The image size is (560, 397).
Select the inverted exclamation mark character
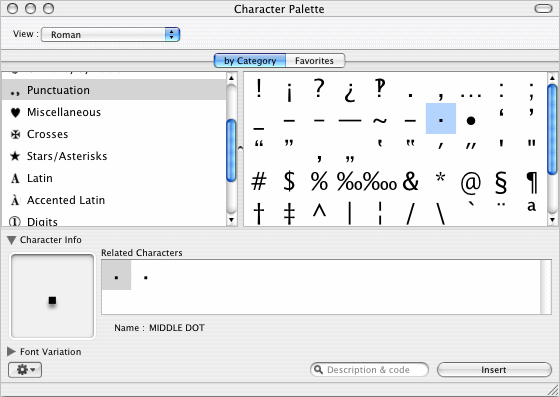coord(289,92)
